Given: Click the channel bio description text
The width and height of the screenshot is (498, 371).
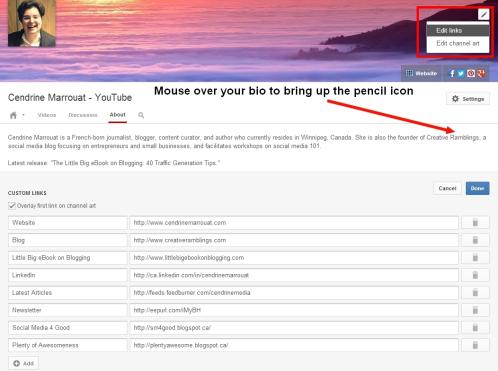Looking at the screenshot, I should click(x=247, y=142).
